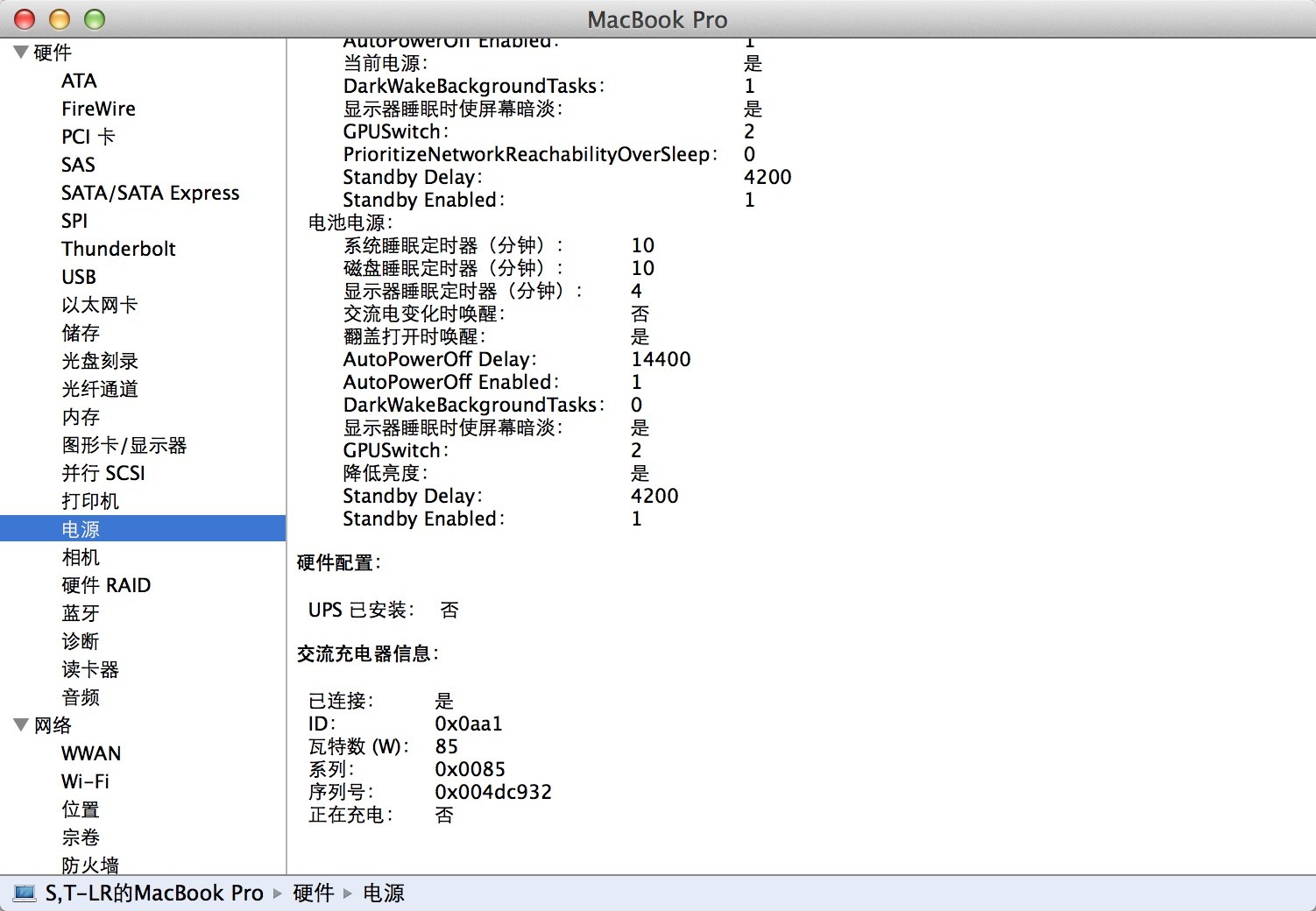Click 硬件 in the bottom path bar

pyautogui.click(x=314, y=893)
